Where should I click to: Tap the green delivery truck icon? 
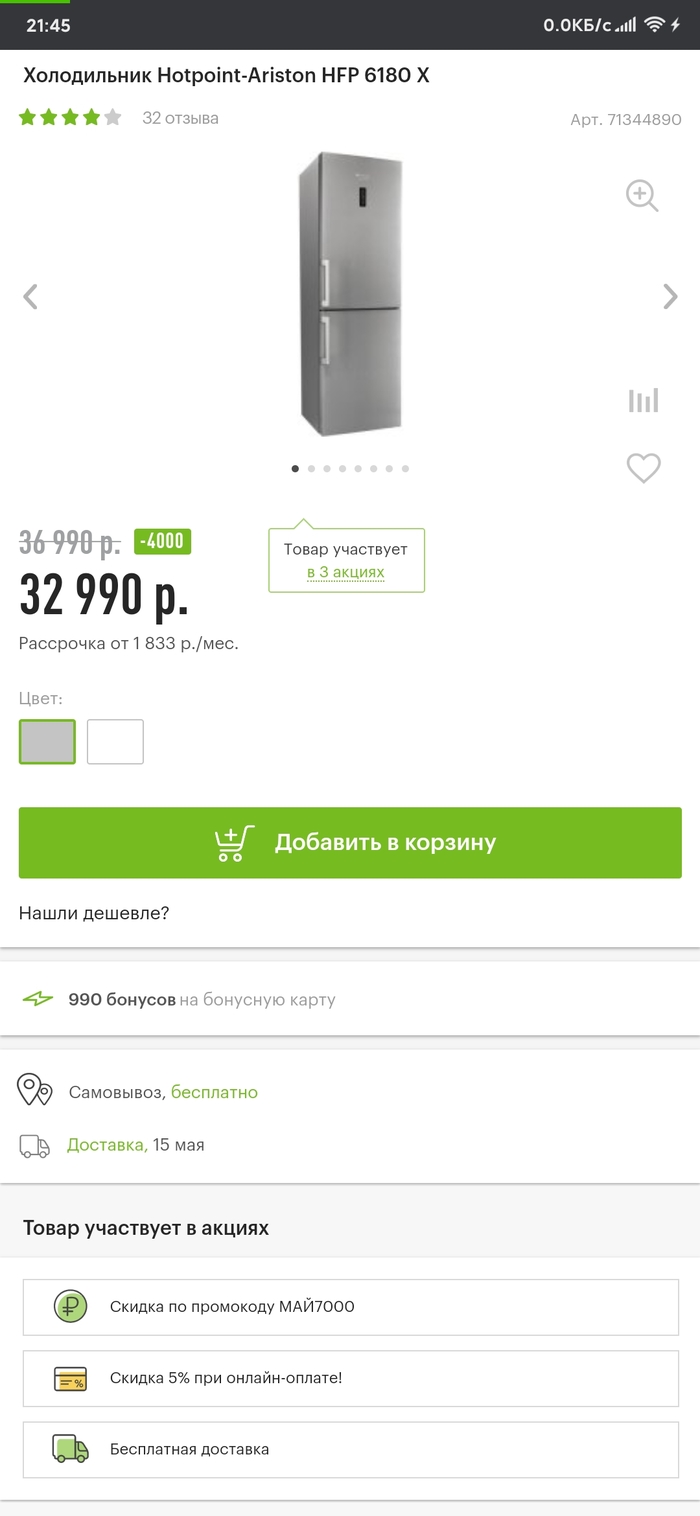click(70, 1449)
